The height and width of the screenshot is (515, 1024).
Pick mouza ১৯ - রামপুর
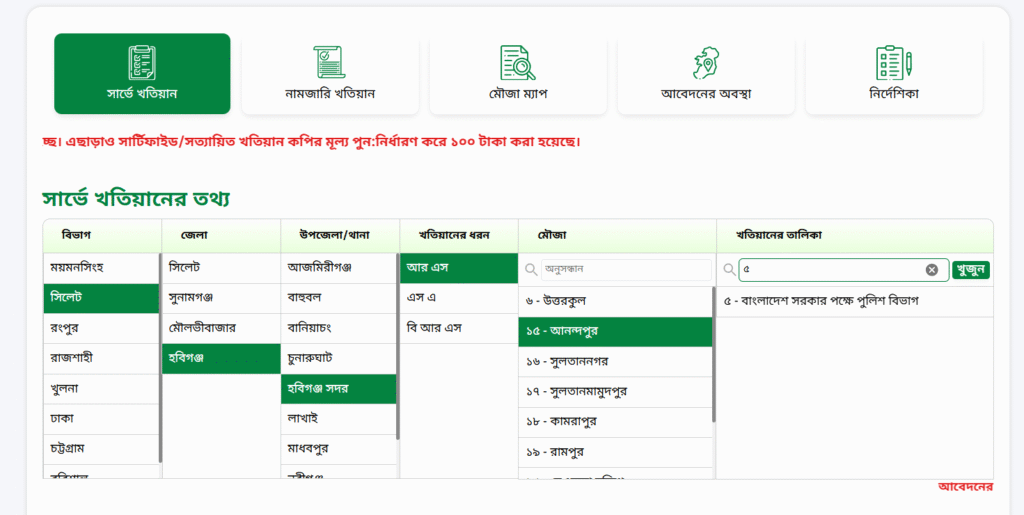615,452
